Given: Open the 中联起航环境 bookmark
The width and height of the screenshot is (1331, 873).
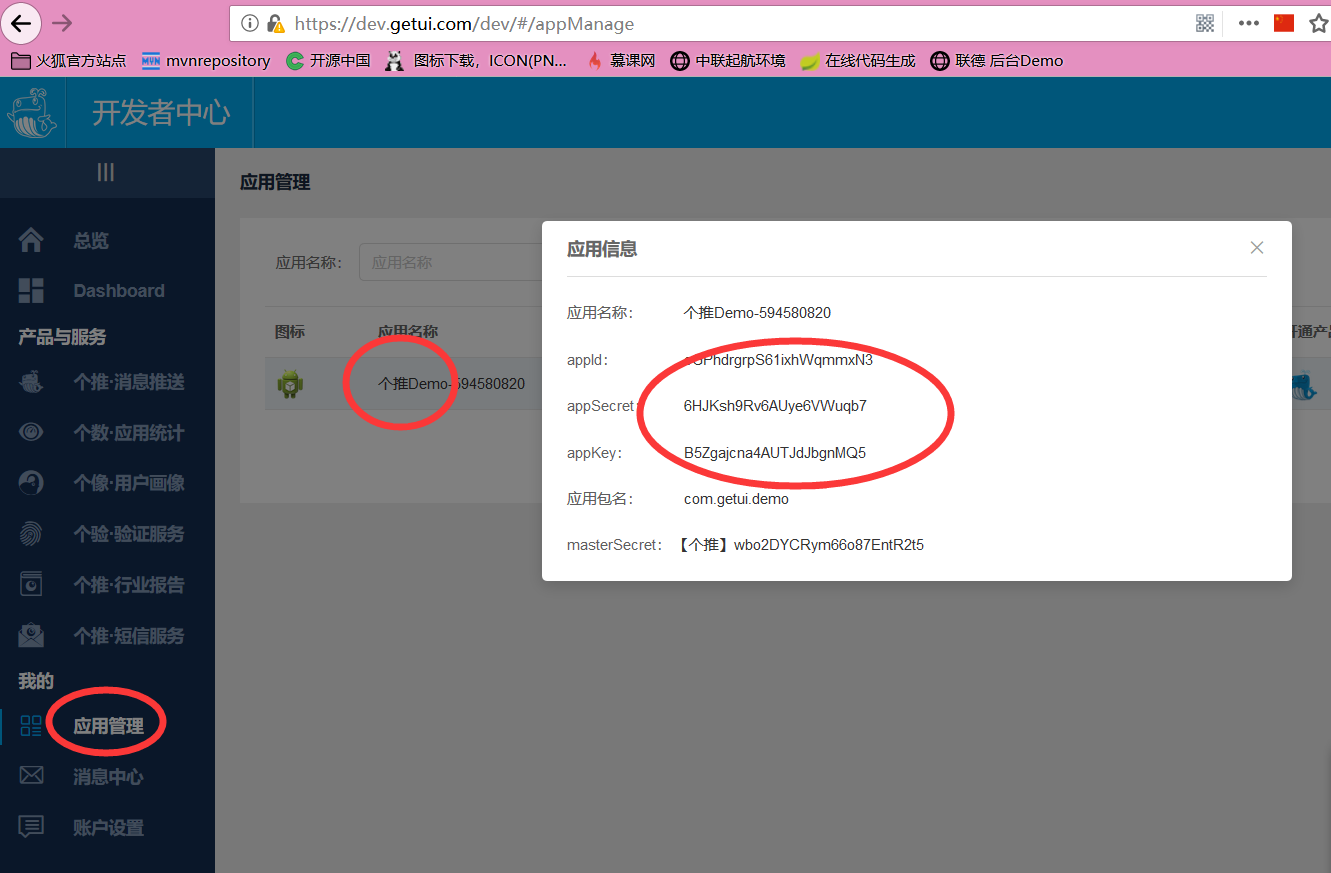Looking at the screenshot, I should (x=728, y=61).
